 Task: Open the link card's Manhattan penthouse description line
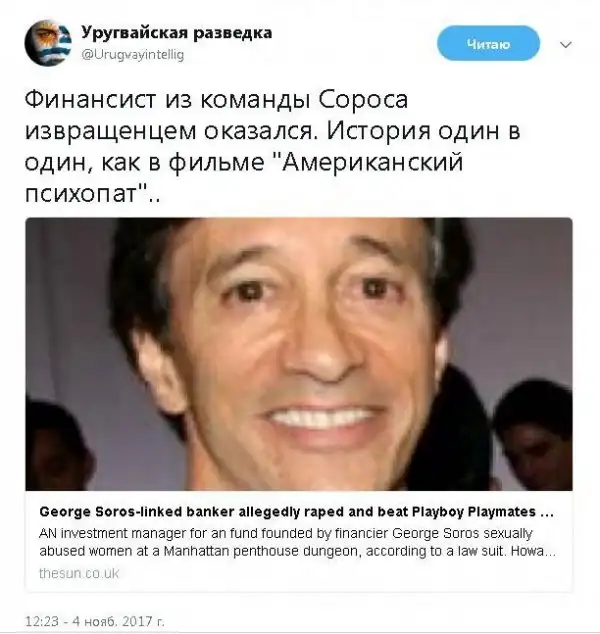[x=297, y=551]
